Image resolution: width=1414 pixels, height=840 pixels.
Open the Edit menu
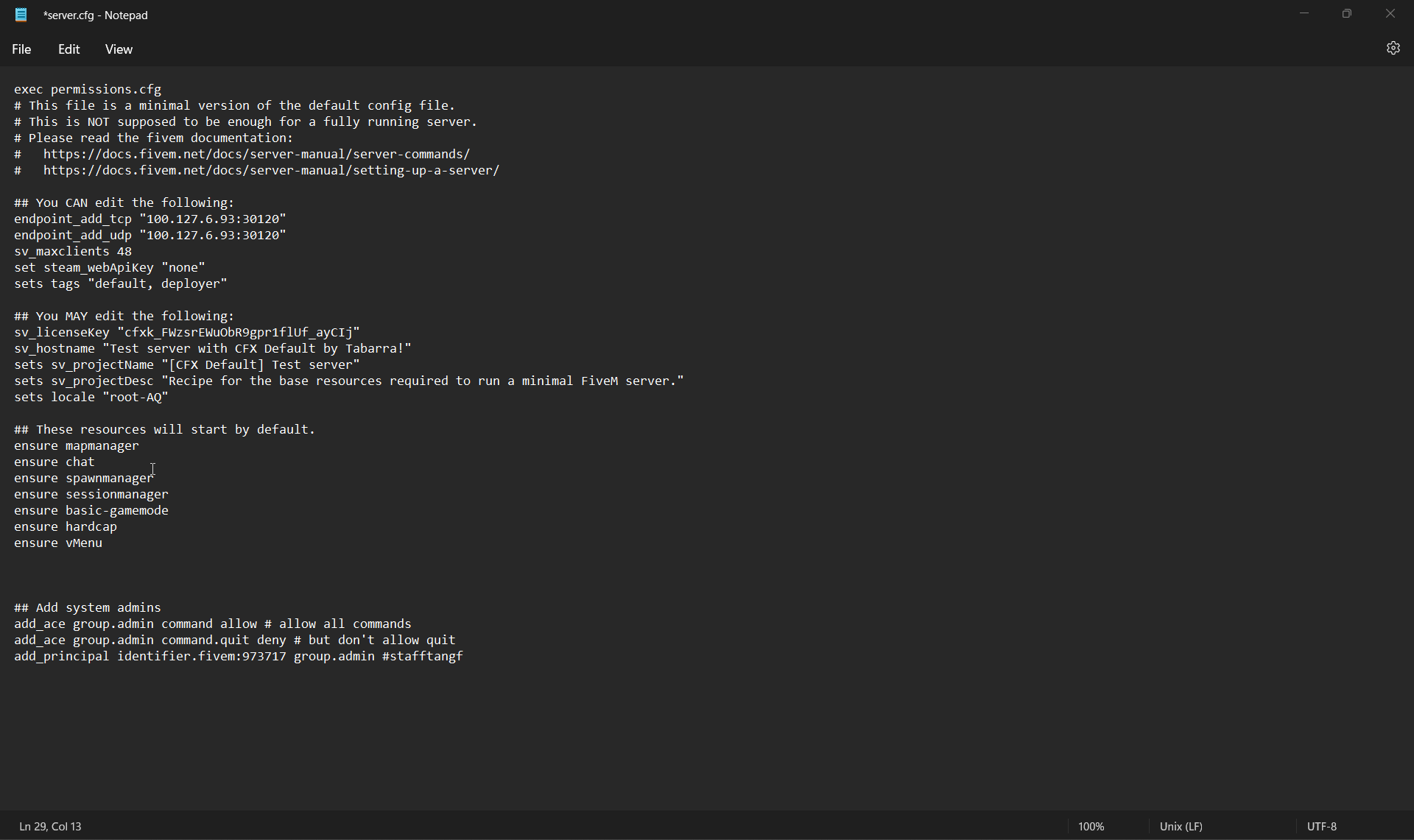(x=68, y=49)
